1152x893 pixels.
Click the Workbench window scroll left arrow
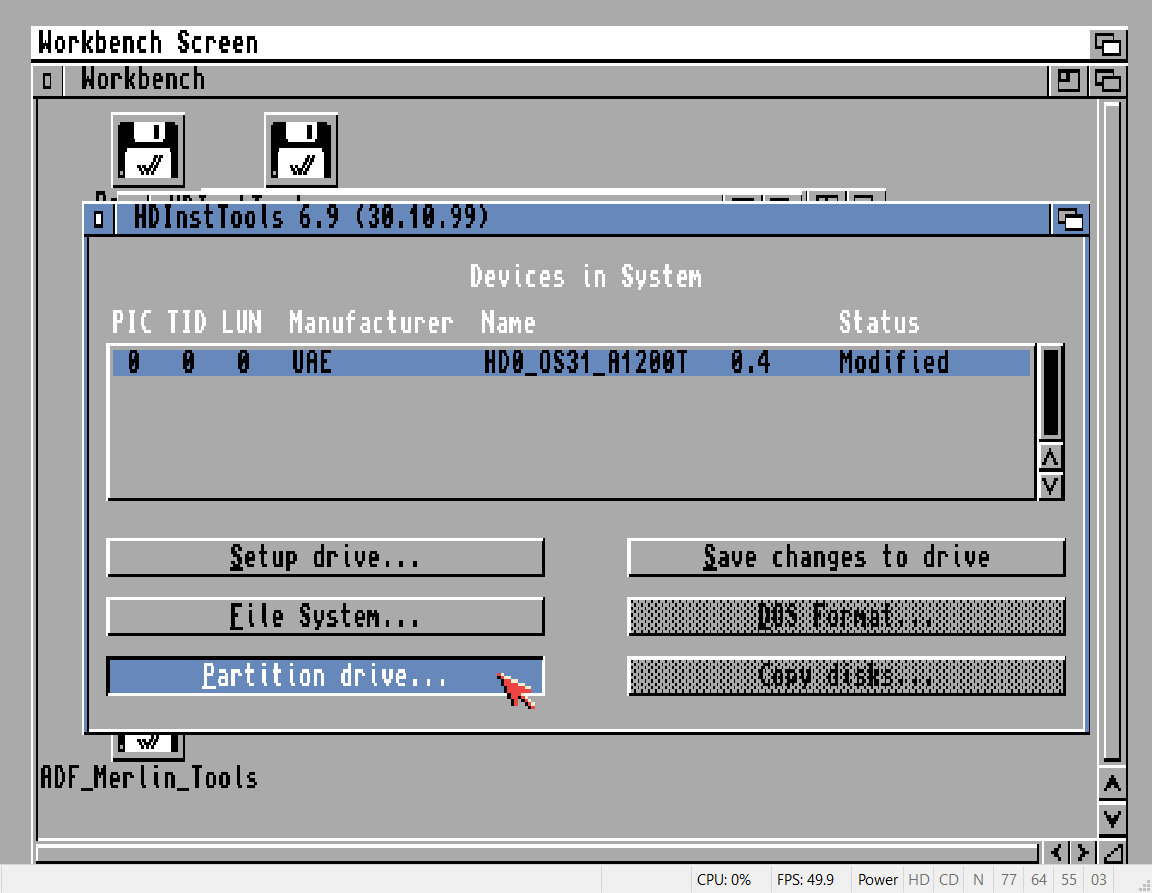1056,853
